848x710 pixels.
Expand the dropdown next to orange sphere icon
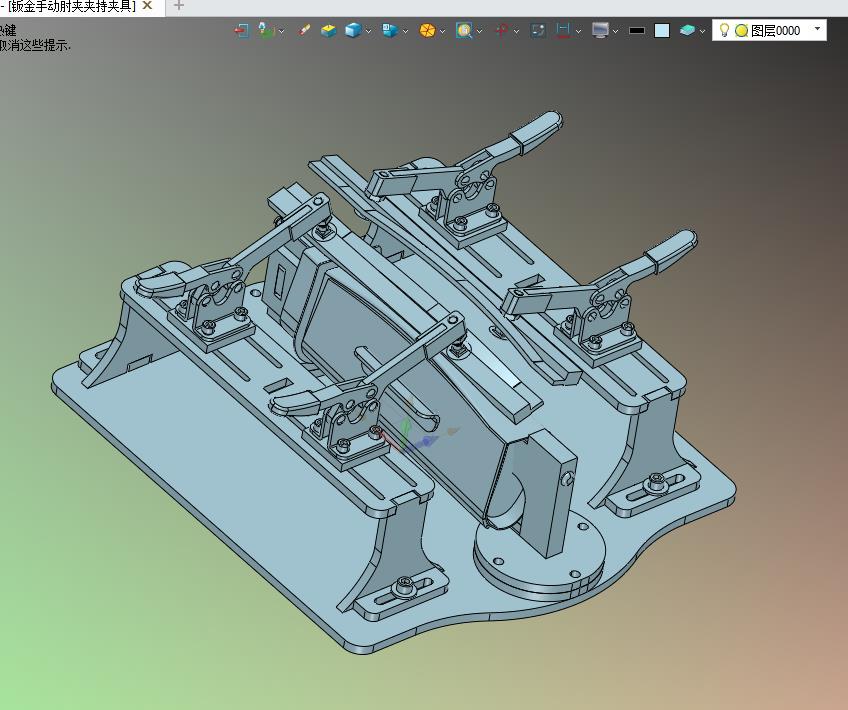coord(443,31)
